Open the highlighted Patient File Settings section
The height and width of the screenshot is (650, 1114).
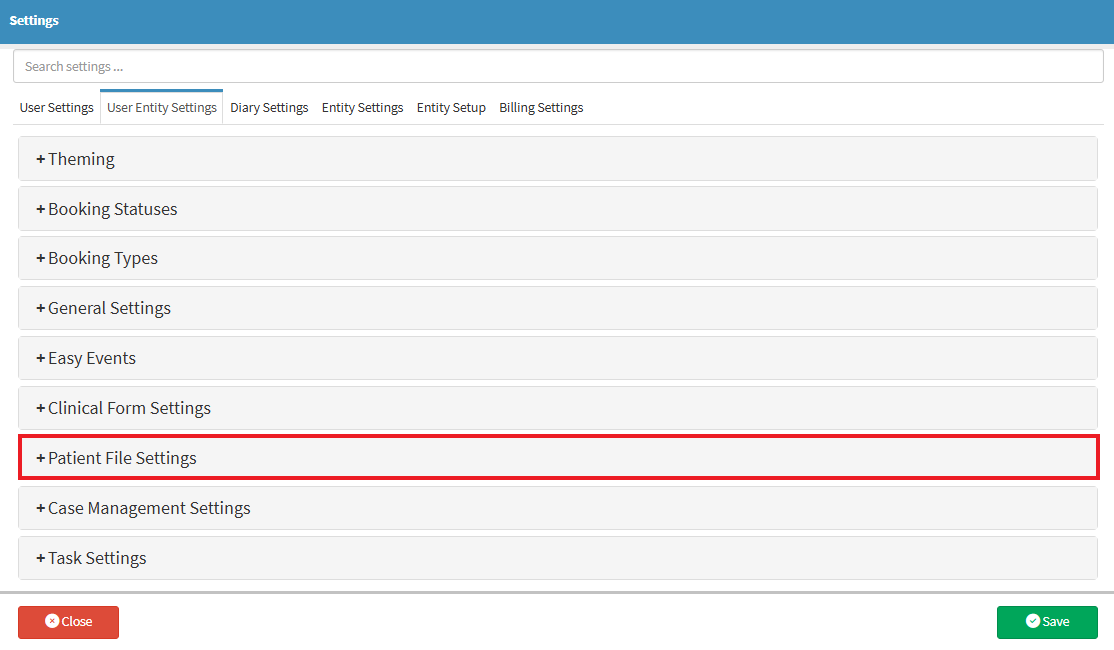click(x=122, y=458)
